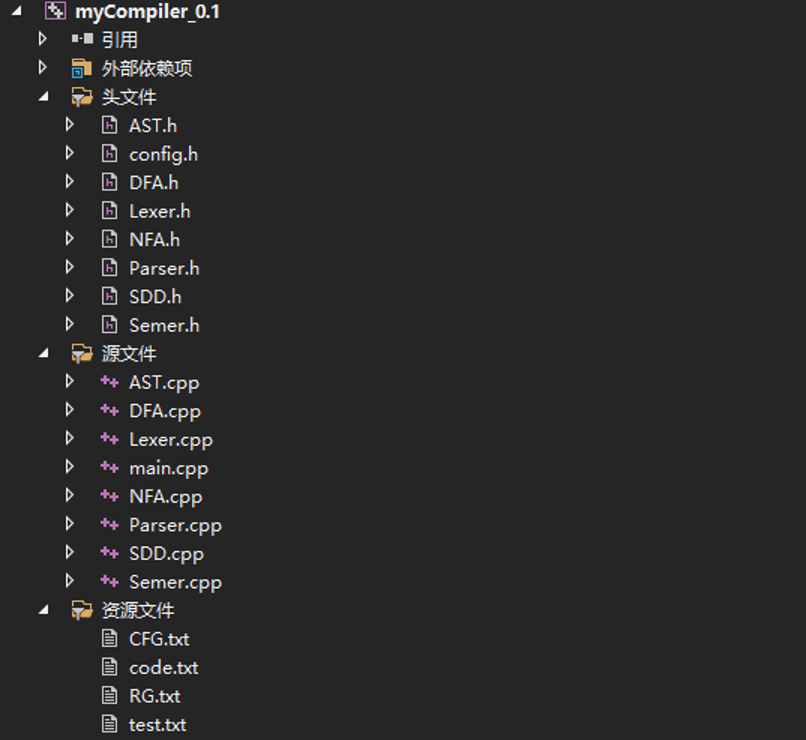Click the 外部依赖项 external dependencies icon
The height and width of the screenshot is (740, 806).
pyautogui.click(x=82, y=68)
